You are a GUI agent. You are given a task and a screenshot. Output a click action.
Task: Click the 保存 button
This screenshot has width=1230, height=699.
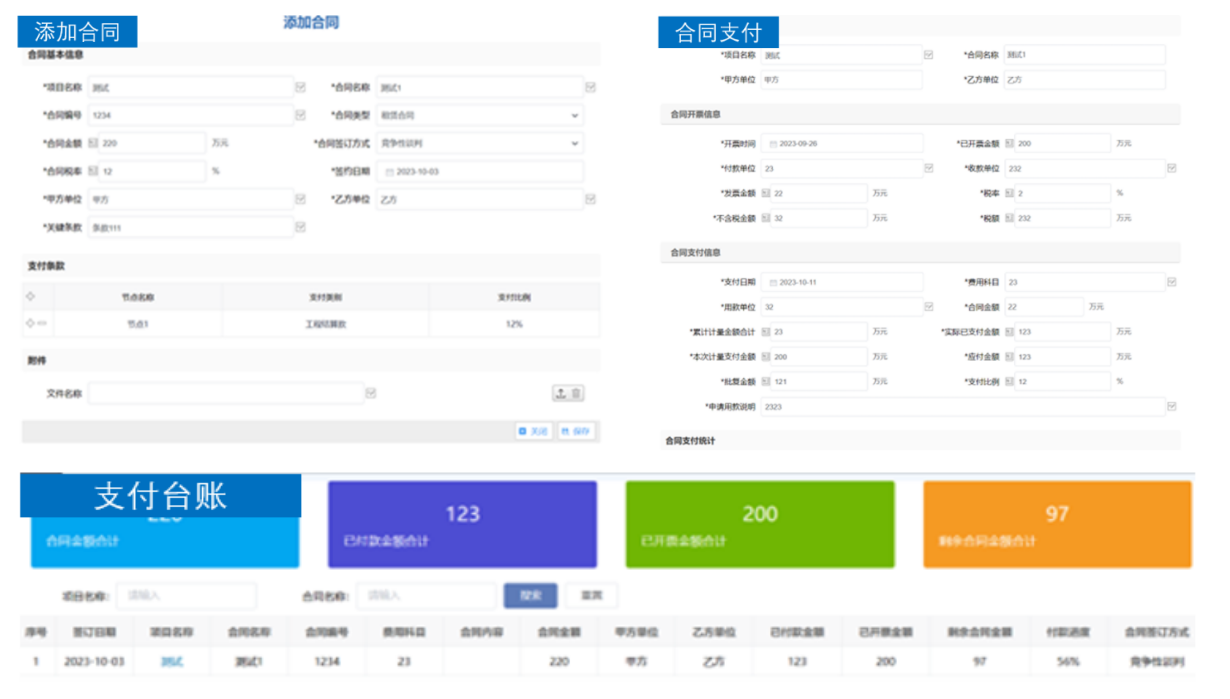(x=575, y=431)
